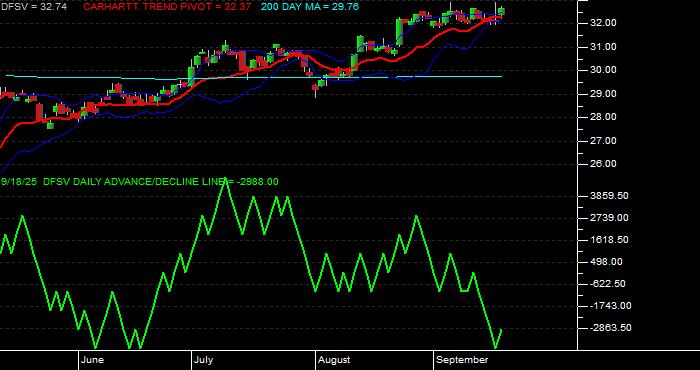Click the -622.50 advance/decline axis value
Screen dimensions: 700x370
(x=609, y=283)
